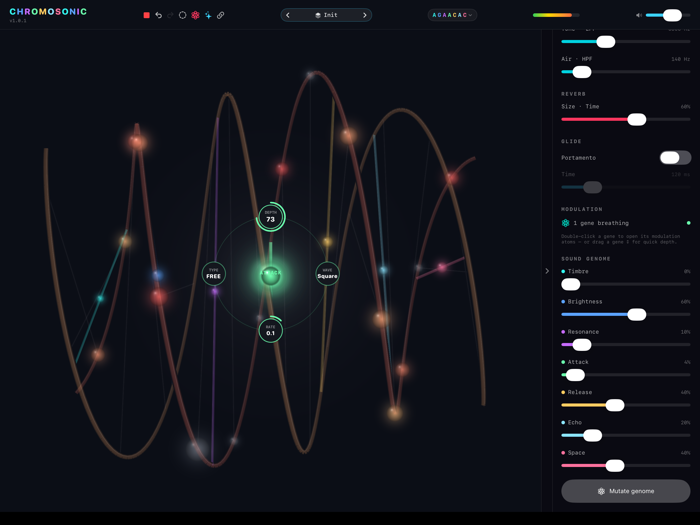Go to previous preset with left chevron

click(288, 15)
